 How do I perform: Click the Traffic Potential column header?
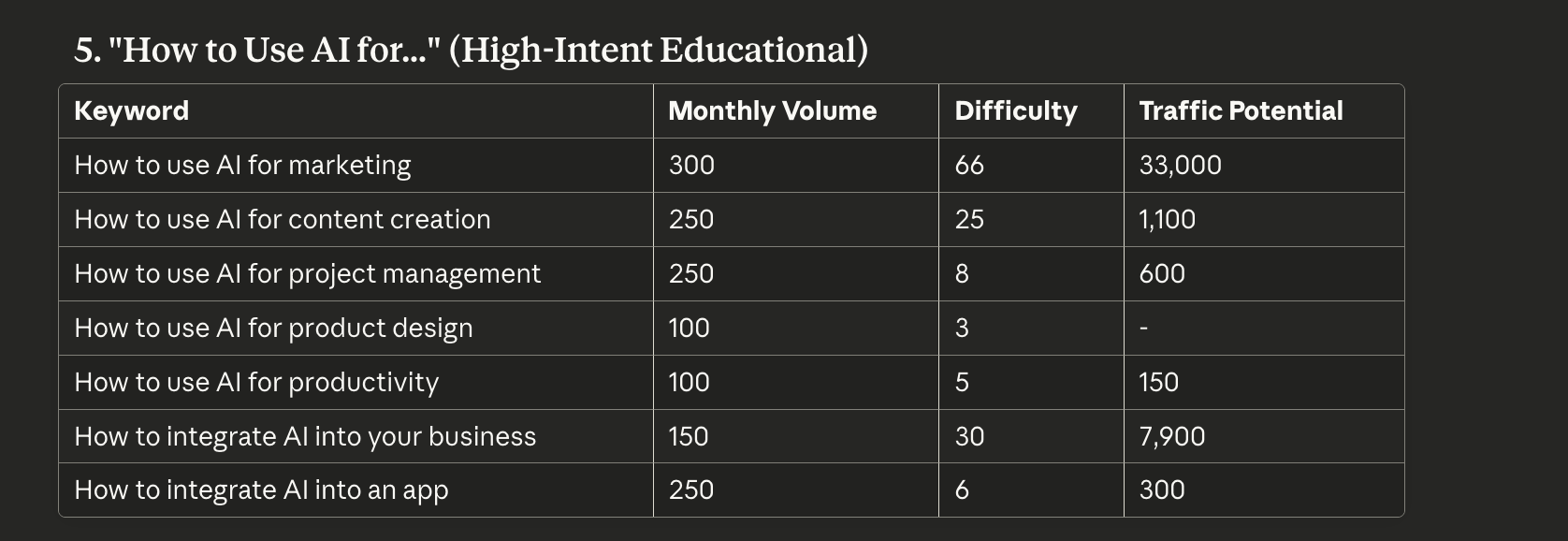(x=1241, y=111)
